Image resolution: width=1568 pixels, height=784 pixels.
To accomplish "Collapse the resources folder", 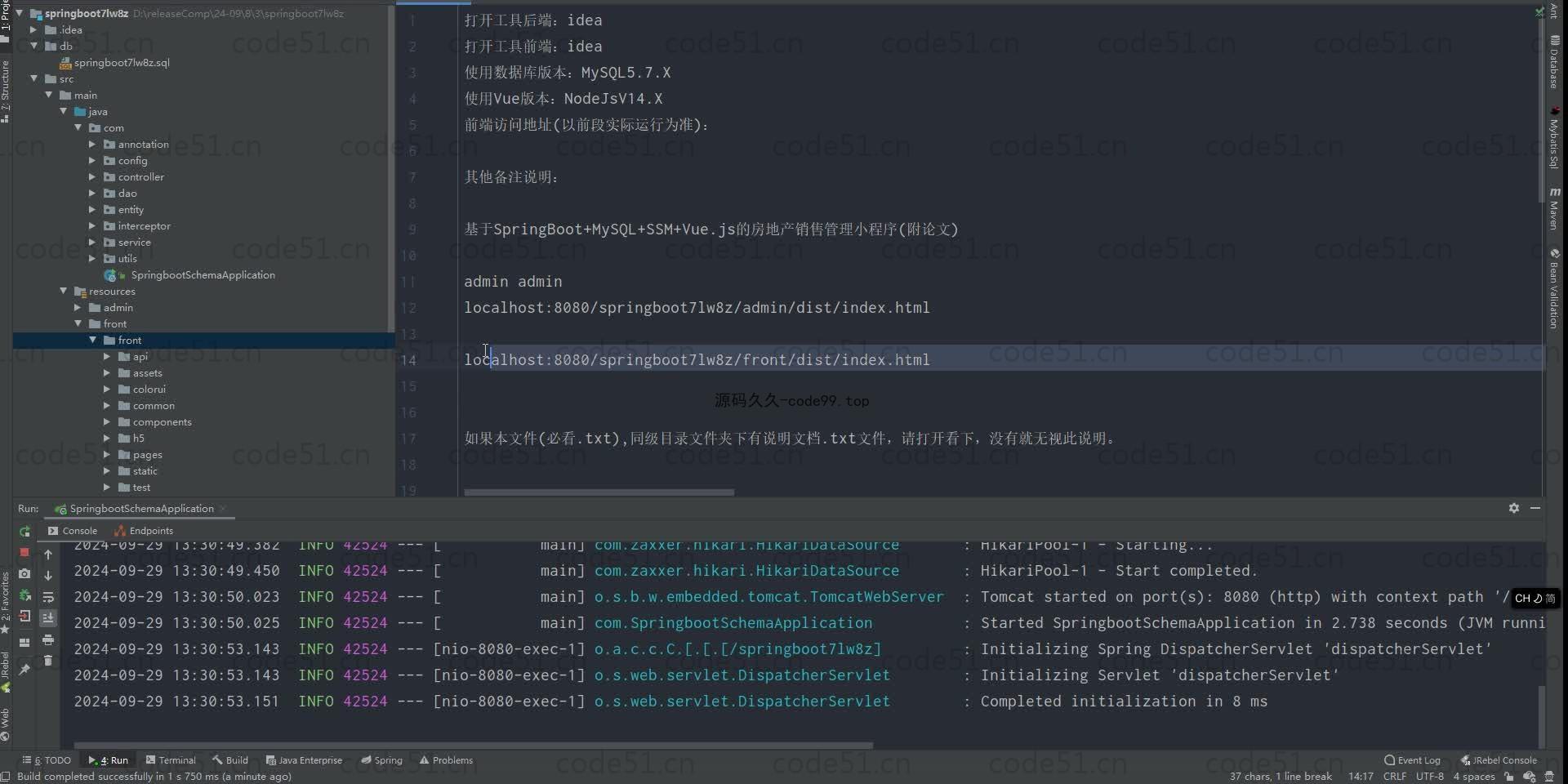I will tap(63, 291).
